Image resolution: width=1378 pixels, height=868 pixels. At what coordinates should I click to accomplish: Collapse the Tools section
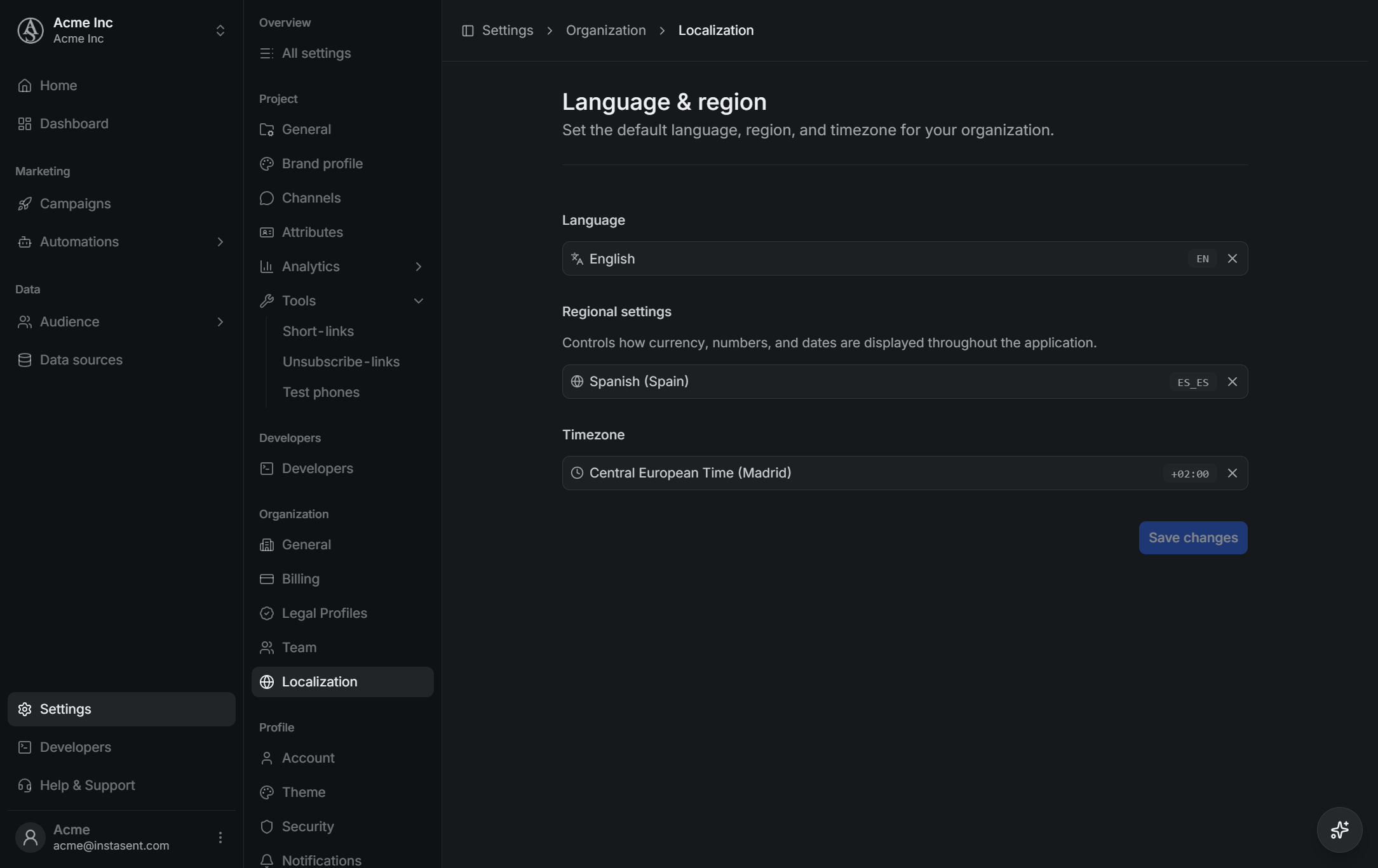click(x=418, y=301)
